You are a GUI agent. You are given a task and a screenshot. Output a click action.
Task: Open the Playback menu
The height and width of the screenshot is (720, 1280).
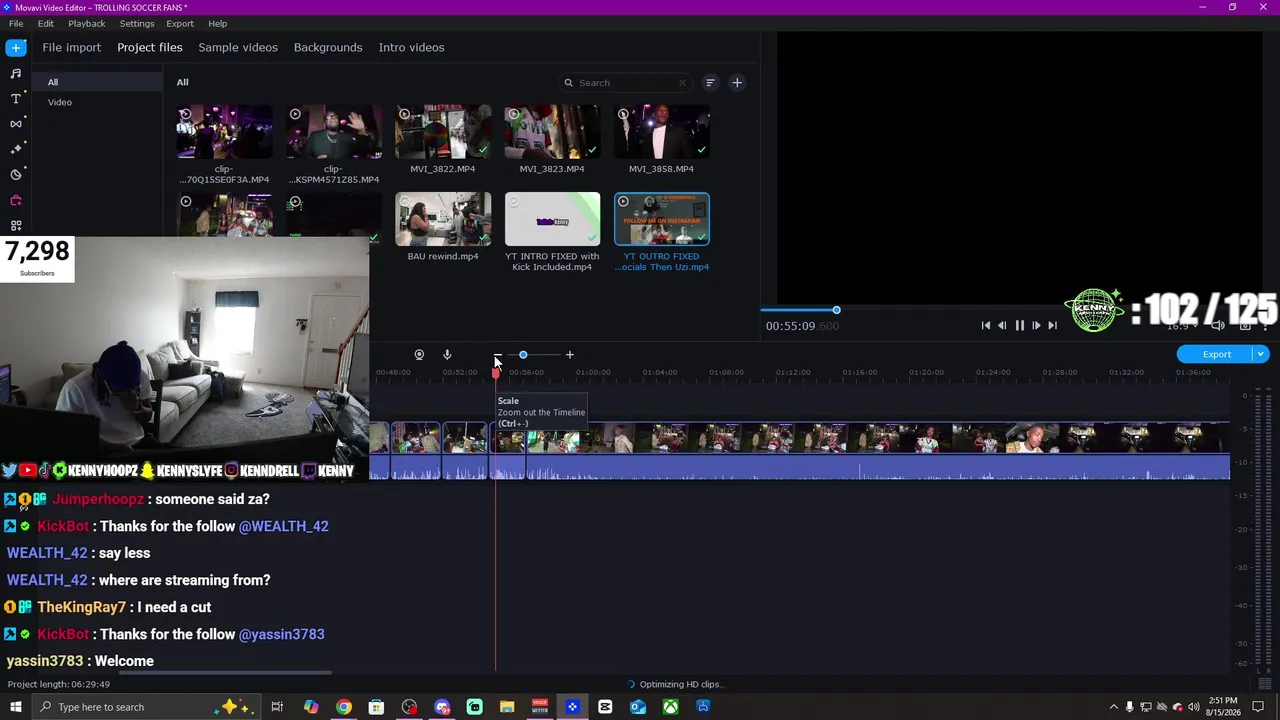pyautogui.click(x=87, y=23)
